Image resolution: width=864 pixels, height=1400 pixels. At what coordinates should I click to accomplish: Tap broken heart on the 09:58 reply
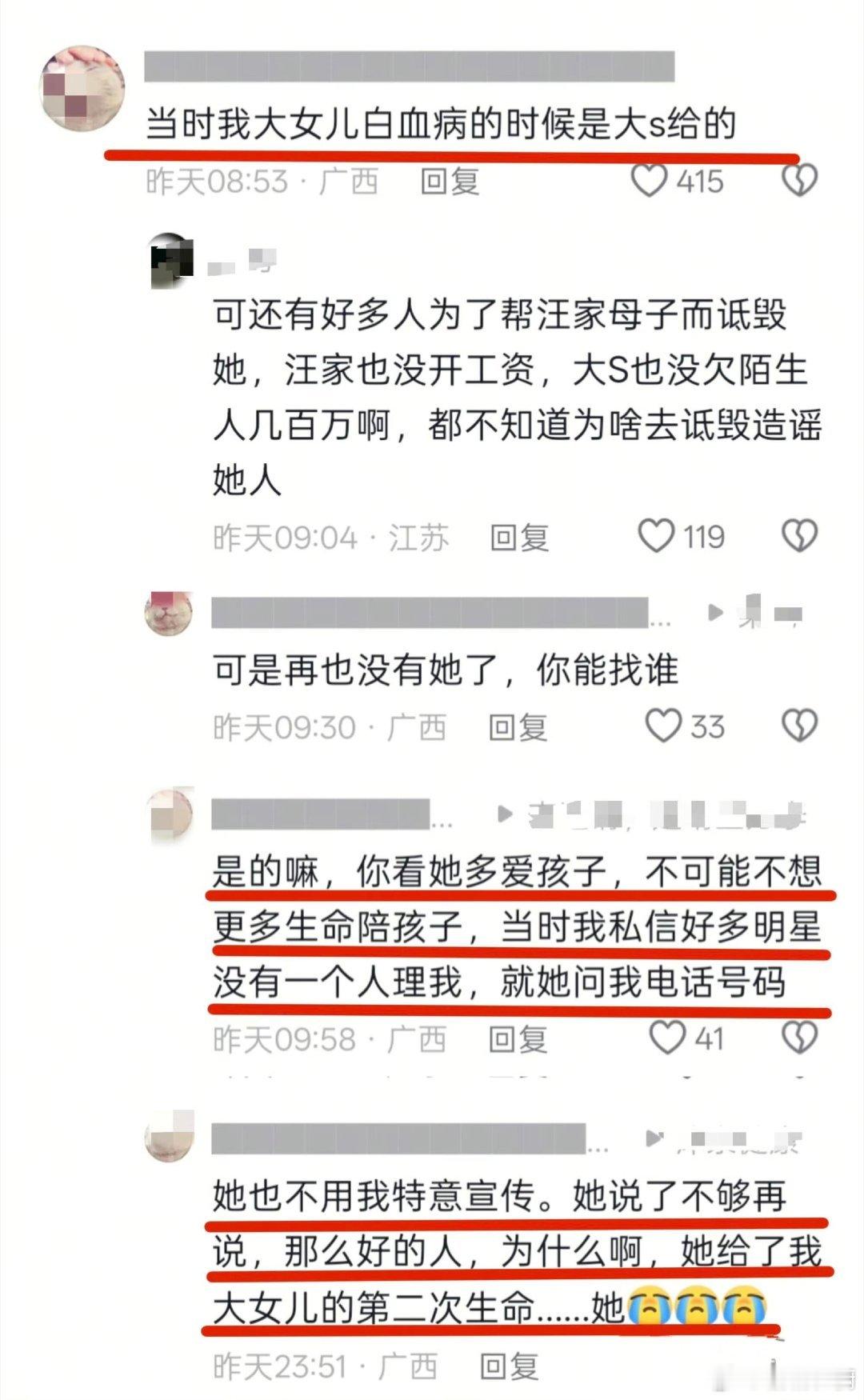pos(798,1038)
